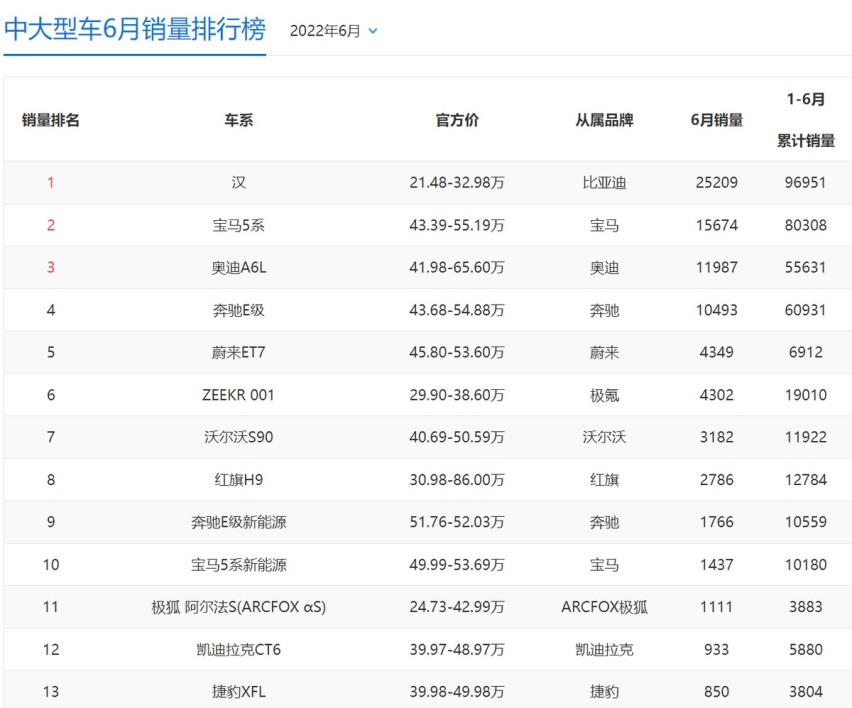
Task: Click the cumulative sales value 80308
Action: 805,225
